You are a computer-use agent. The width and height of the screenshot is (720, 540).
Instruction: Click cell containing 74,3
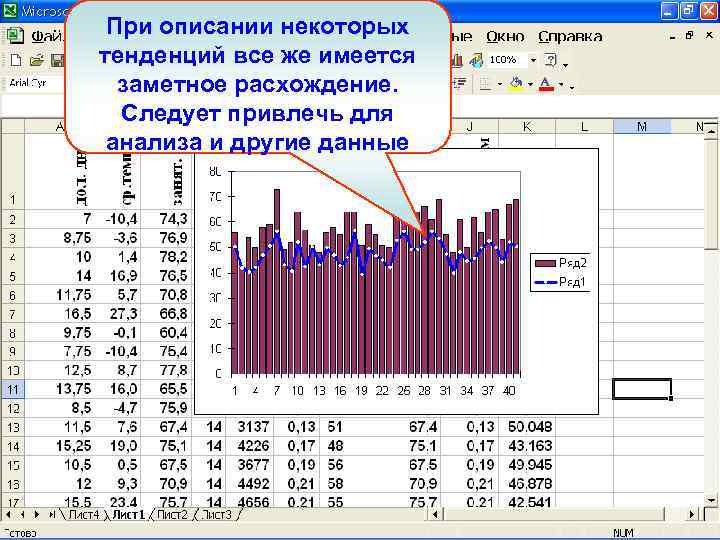click(166, 219)
